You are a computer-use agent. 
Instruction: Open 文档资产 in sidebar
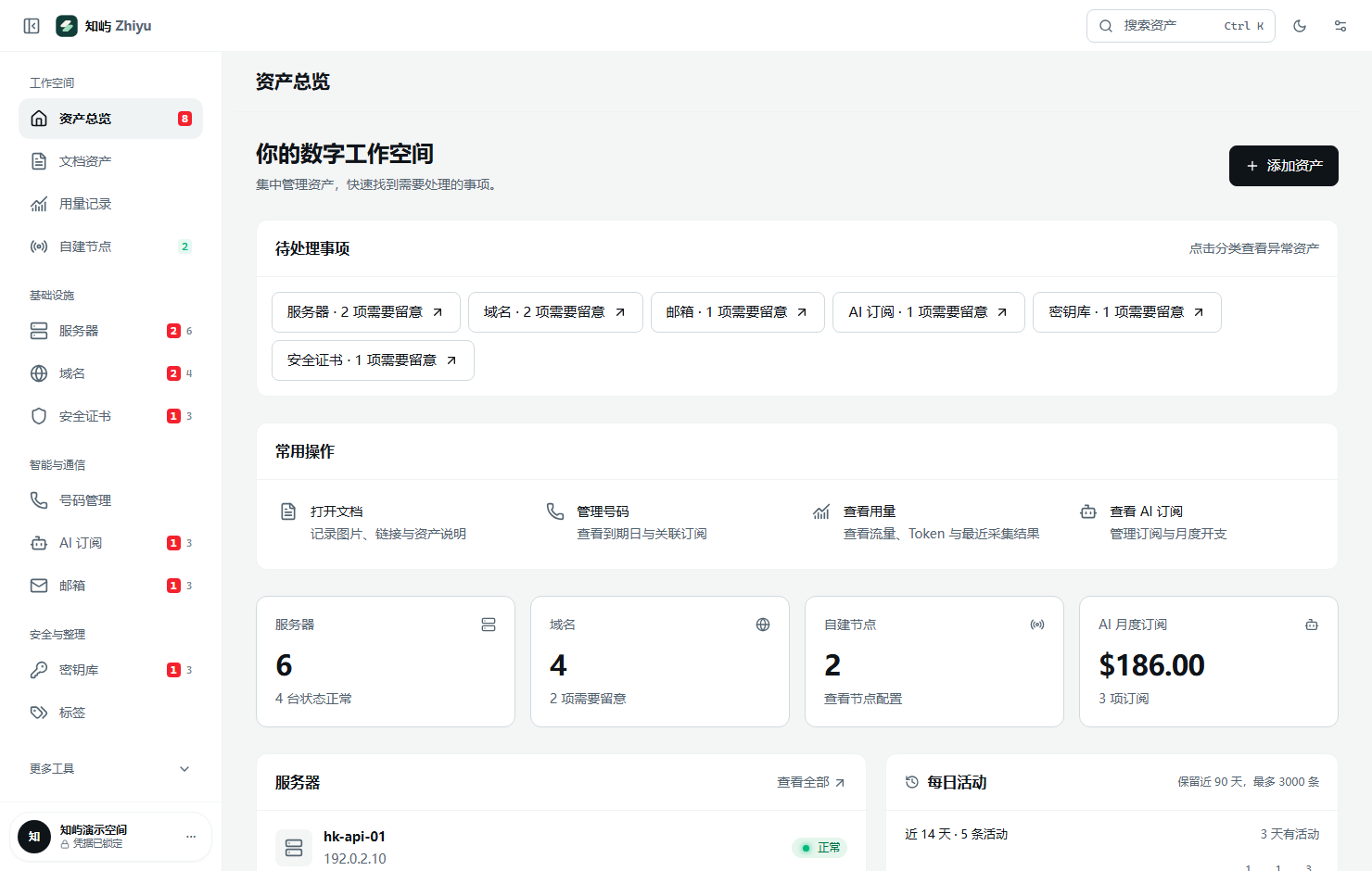(x=110, y=161)
